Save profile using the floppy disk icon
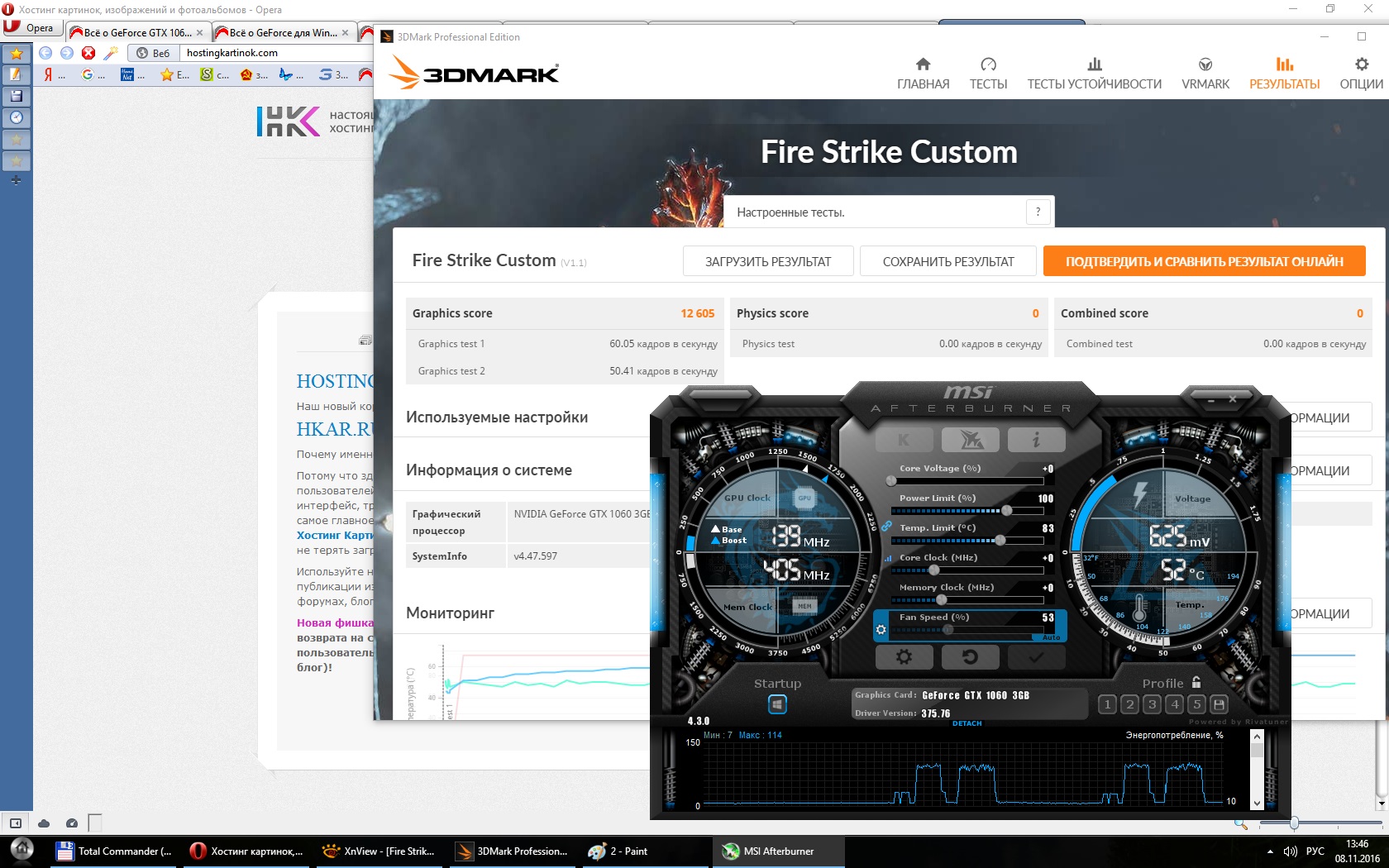Screen dimensions: 1389x868 point(1219,704)
